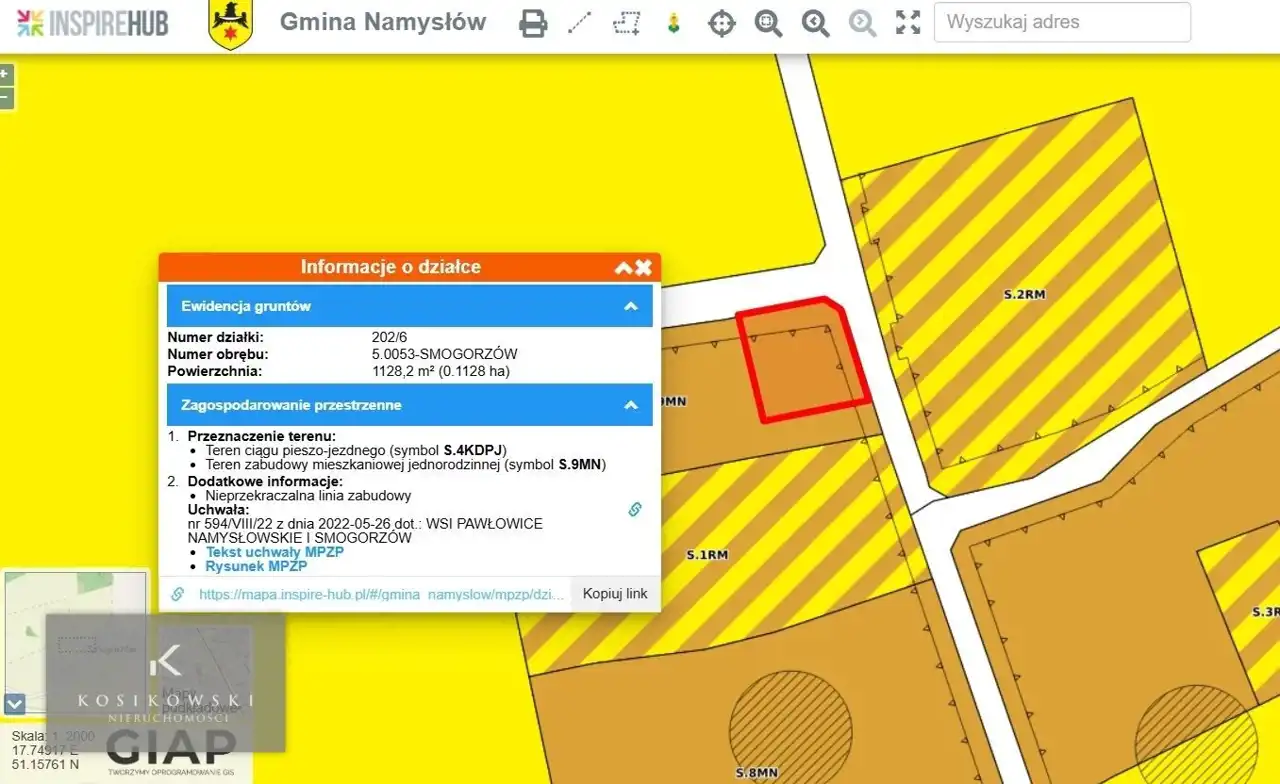Click the locate position crosshair icon
Screen dimensions: 1280x784
click(721, 23)
